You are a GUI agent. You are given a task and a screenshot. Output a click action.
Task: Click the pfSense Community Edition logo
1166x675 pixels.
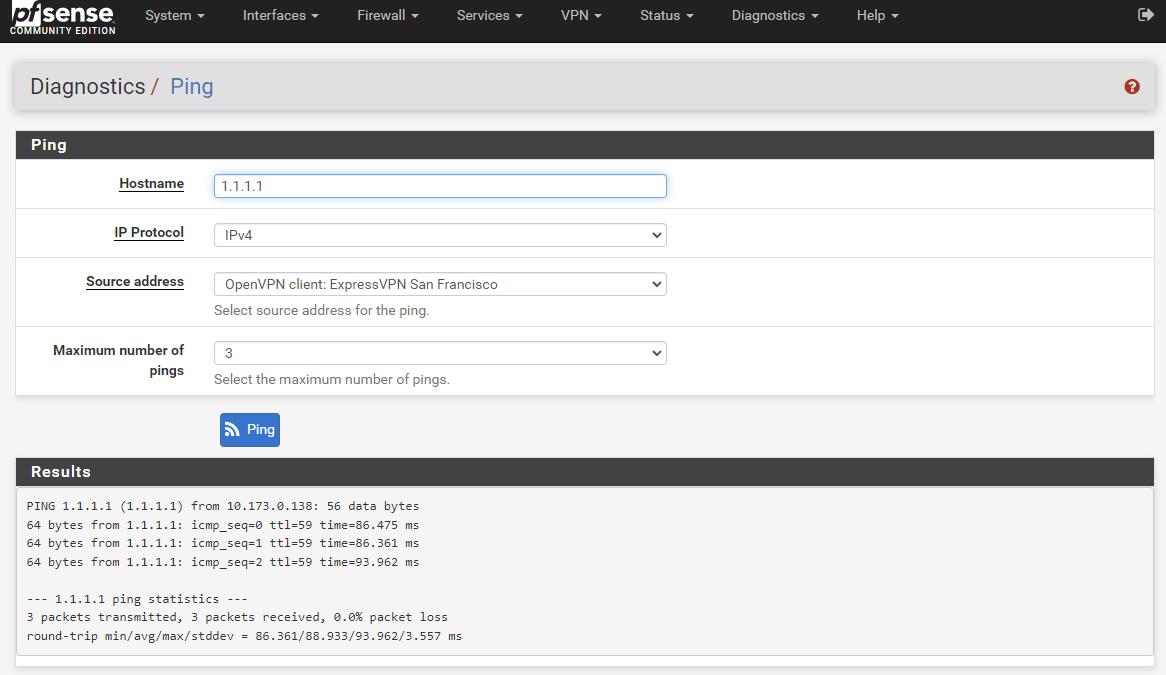(x=62, y=19)
